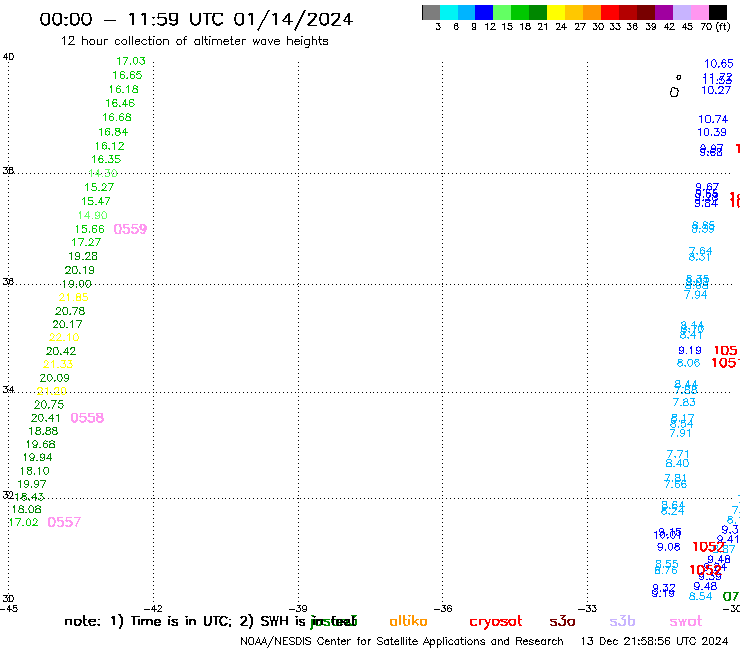Click the wave height value 20.09

click(54, 378)
